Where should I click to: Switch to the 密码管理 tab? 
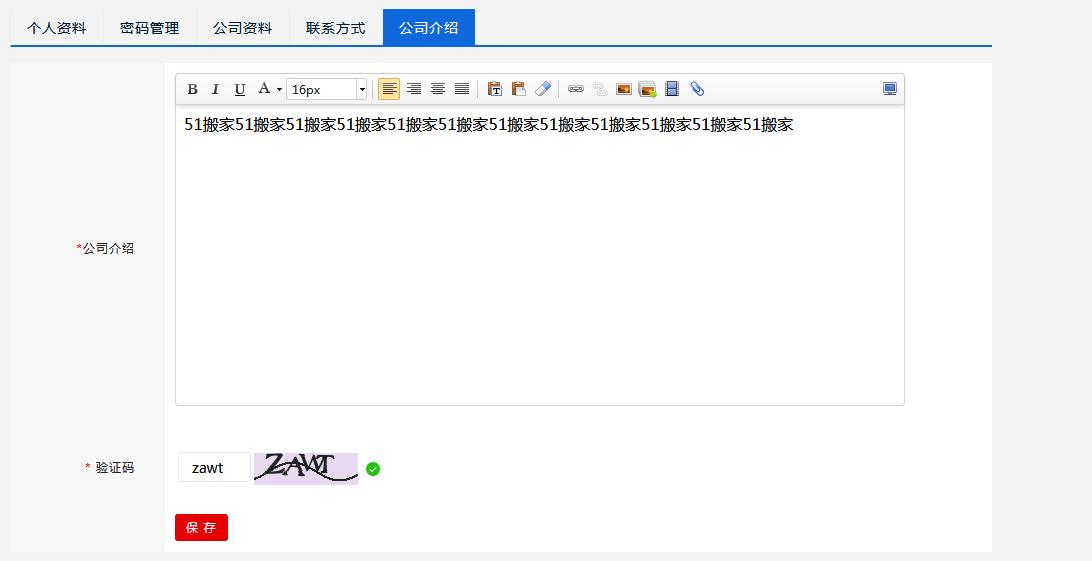[150, 28]
